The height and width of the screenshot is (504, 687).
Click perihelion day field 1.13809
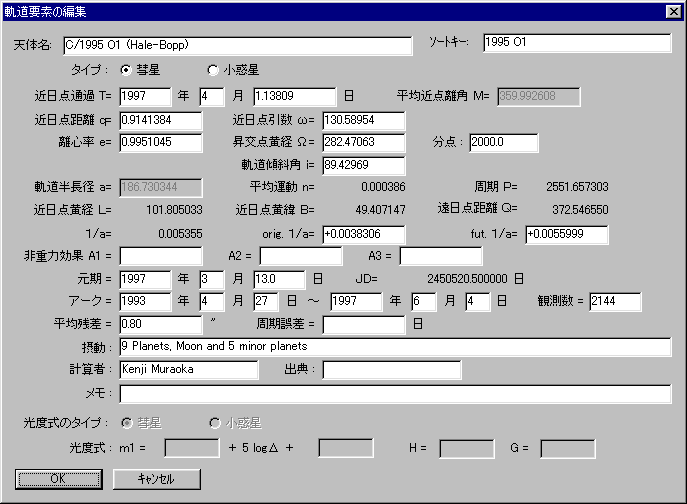[x=294, y=96]
